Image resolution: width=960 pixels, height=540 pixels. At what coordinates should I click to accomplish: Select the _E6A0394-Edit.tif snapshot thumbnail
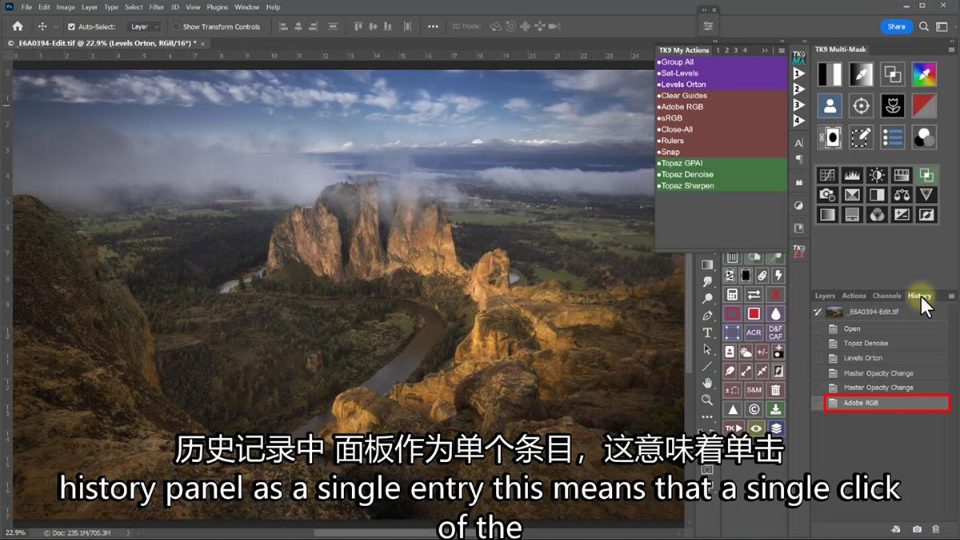coord(834,312)
